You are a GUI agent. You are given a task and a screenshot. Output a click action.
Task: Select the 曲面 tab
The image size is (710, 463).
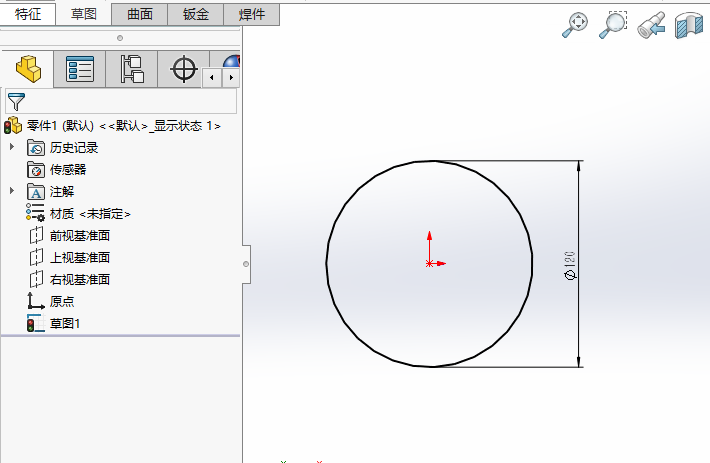click(x=139, y=14)
